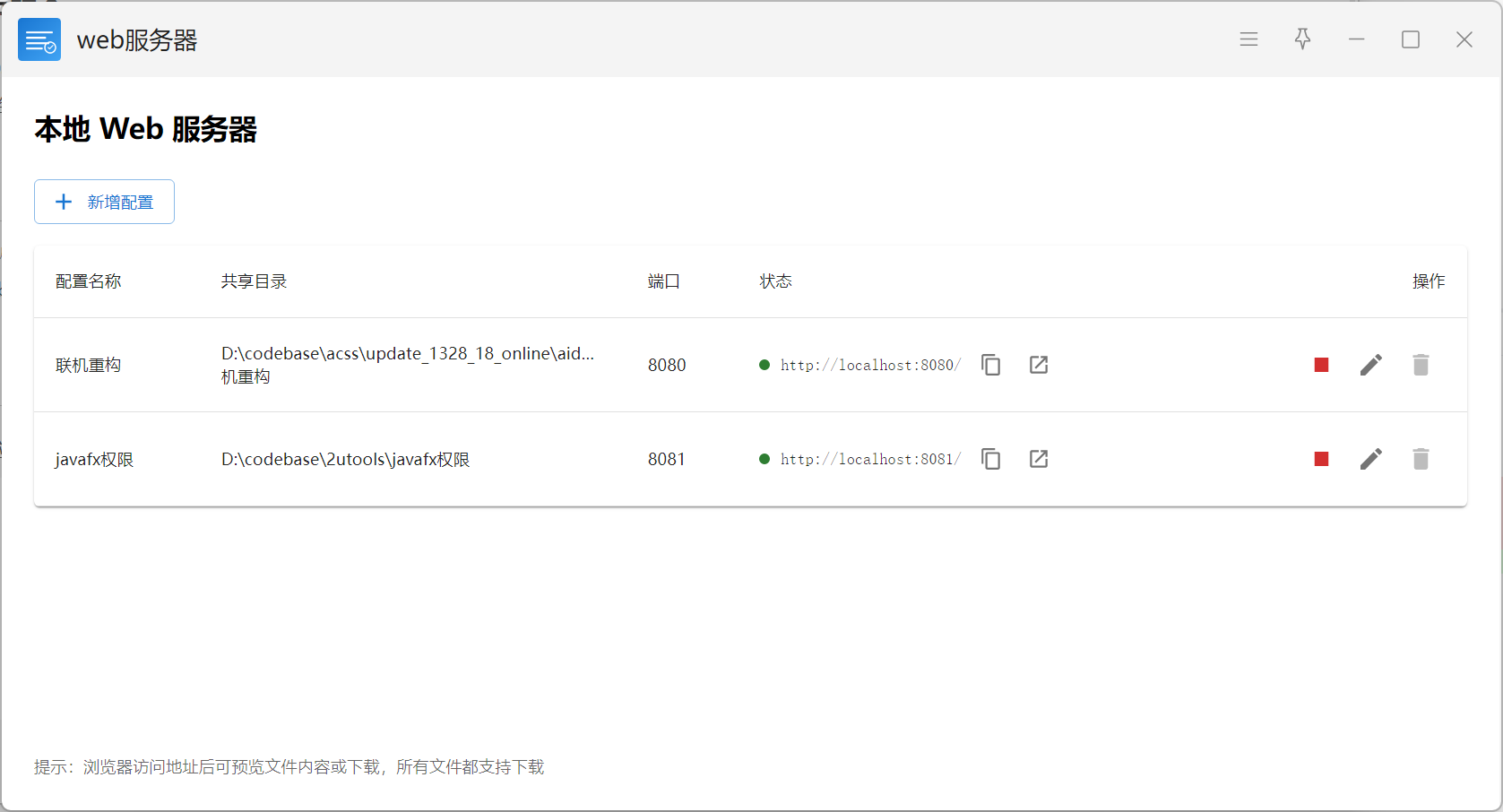Open localhost:8080 in external browser
Viewport: 1503px width, 812px height.
click(1039, 365)
